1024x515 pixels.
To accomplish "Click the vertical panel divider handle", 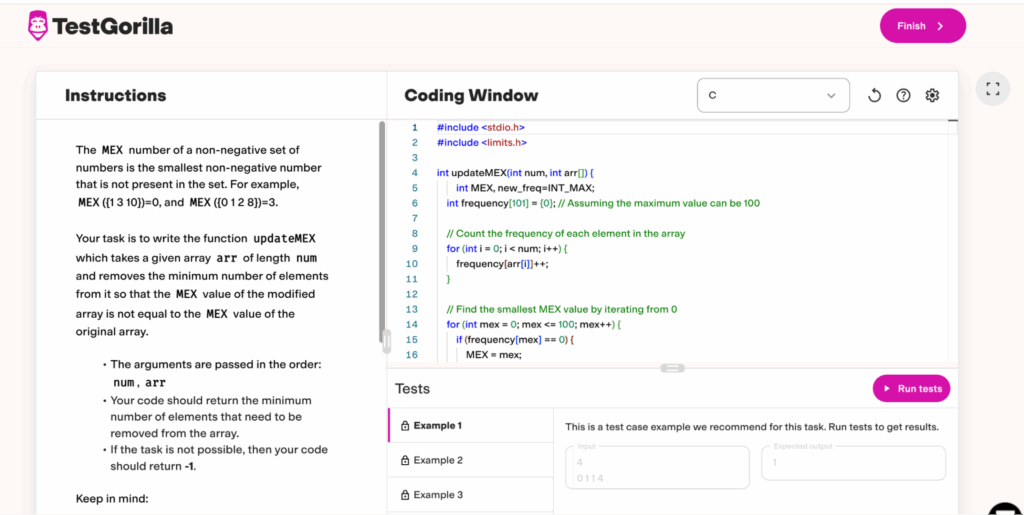I will (x=386, y=340).
